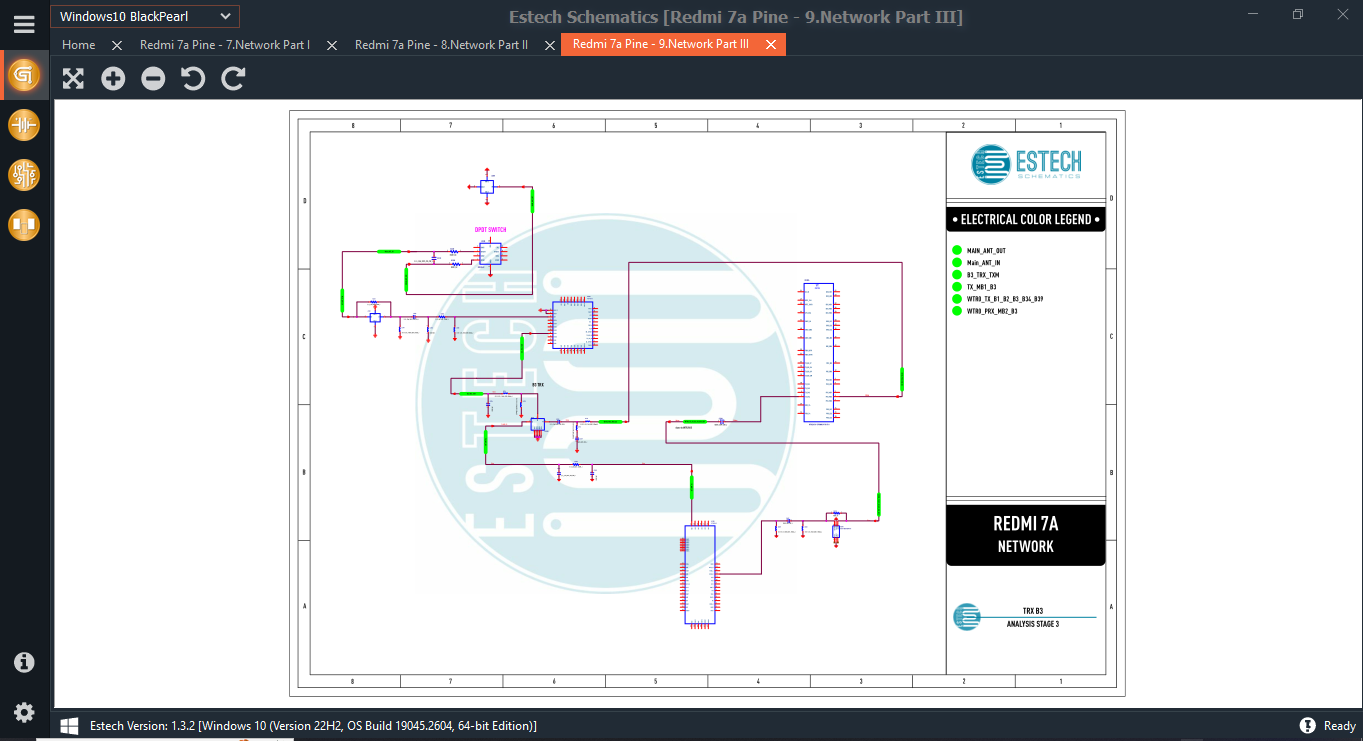Viewport: 1363px width, 741px height.
Task: Expand the Windows10 BlackPearl theme dropdown
Action: click(145, 16)
